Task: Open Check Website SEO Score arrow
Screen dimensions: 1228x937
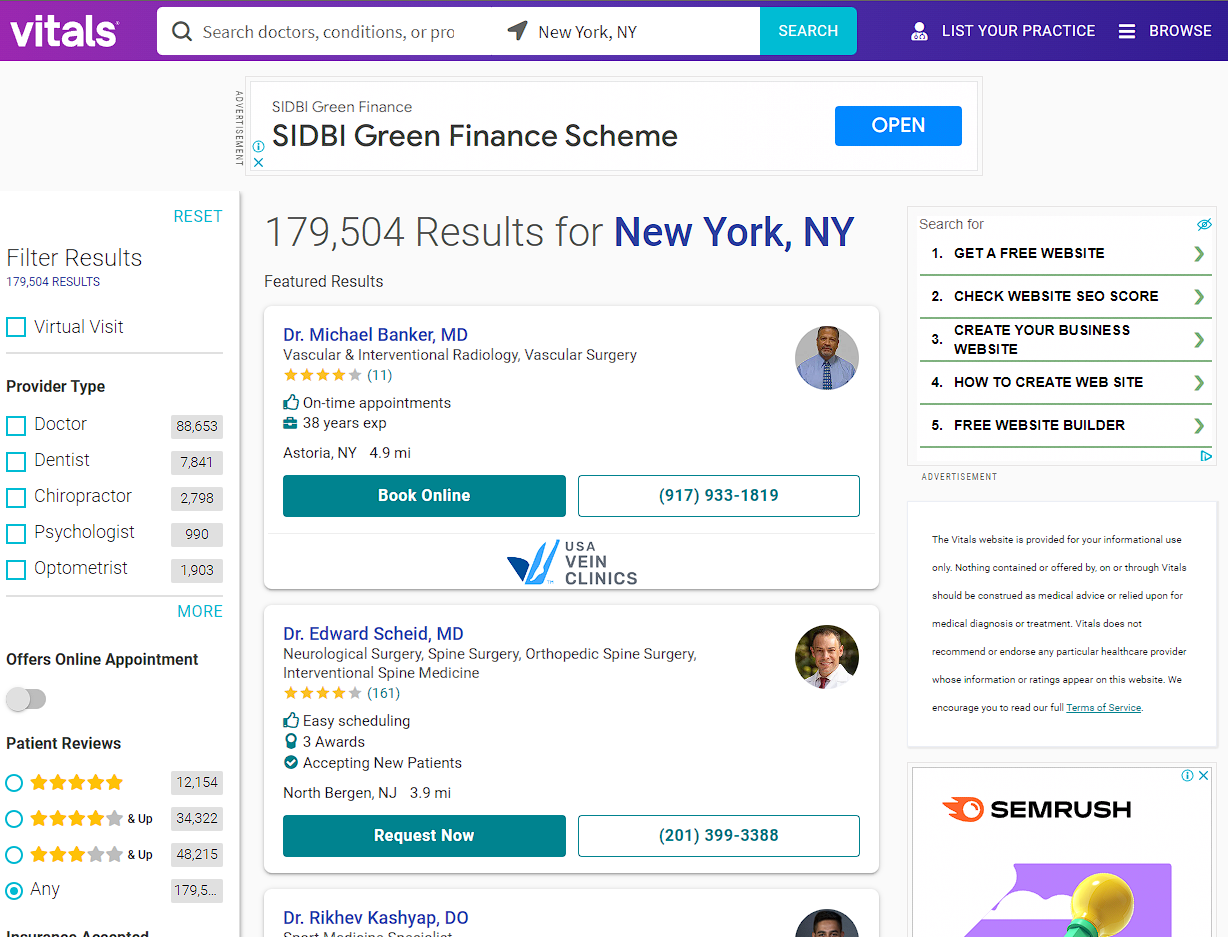Action: [x=1199, y=297]
